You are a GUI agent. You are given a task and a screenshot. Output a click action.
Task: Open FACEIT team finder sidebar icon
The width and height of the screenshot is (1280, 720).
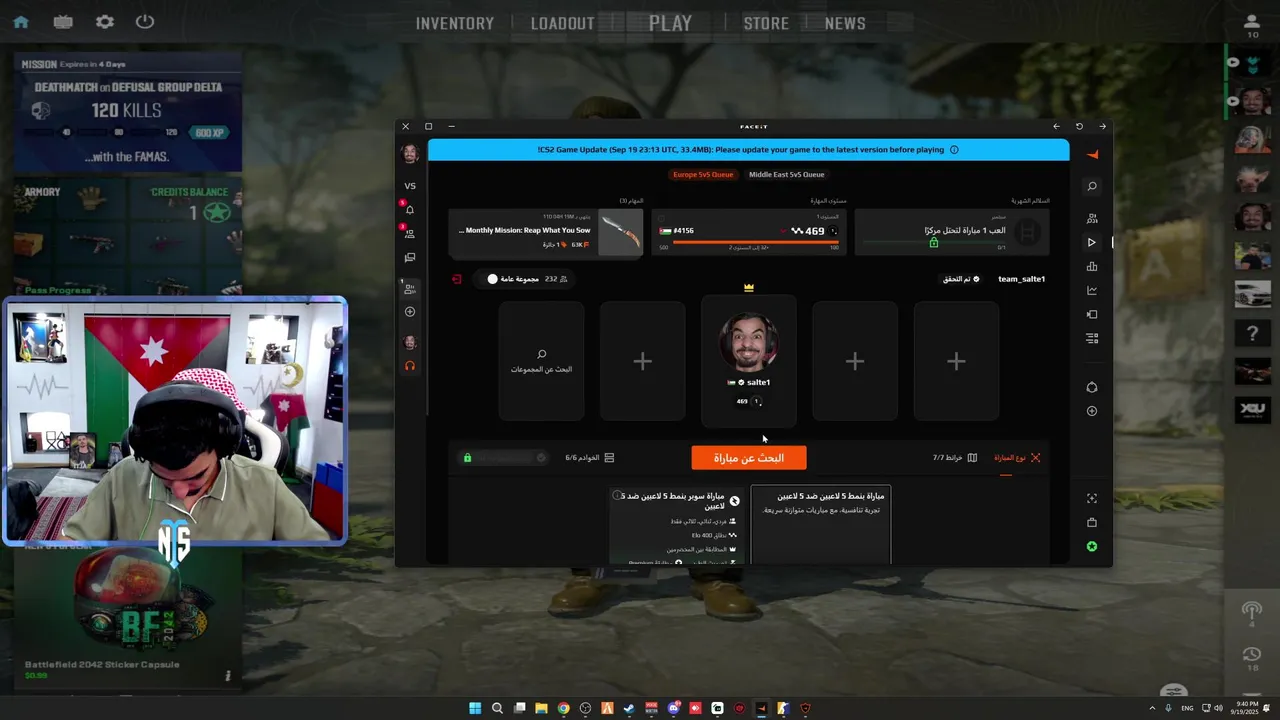point(1092,218)
